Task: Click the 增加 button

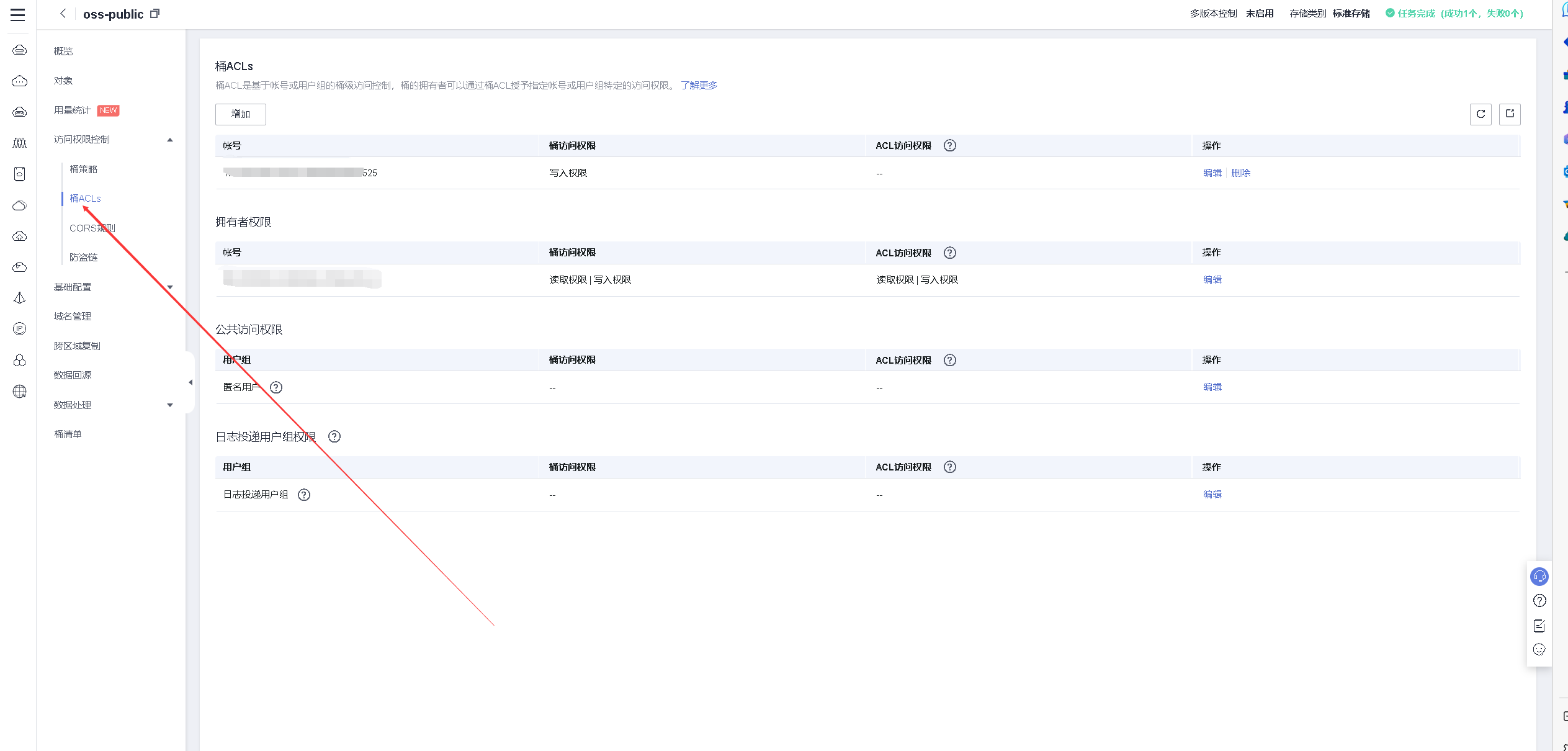Action: 241,114
